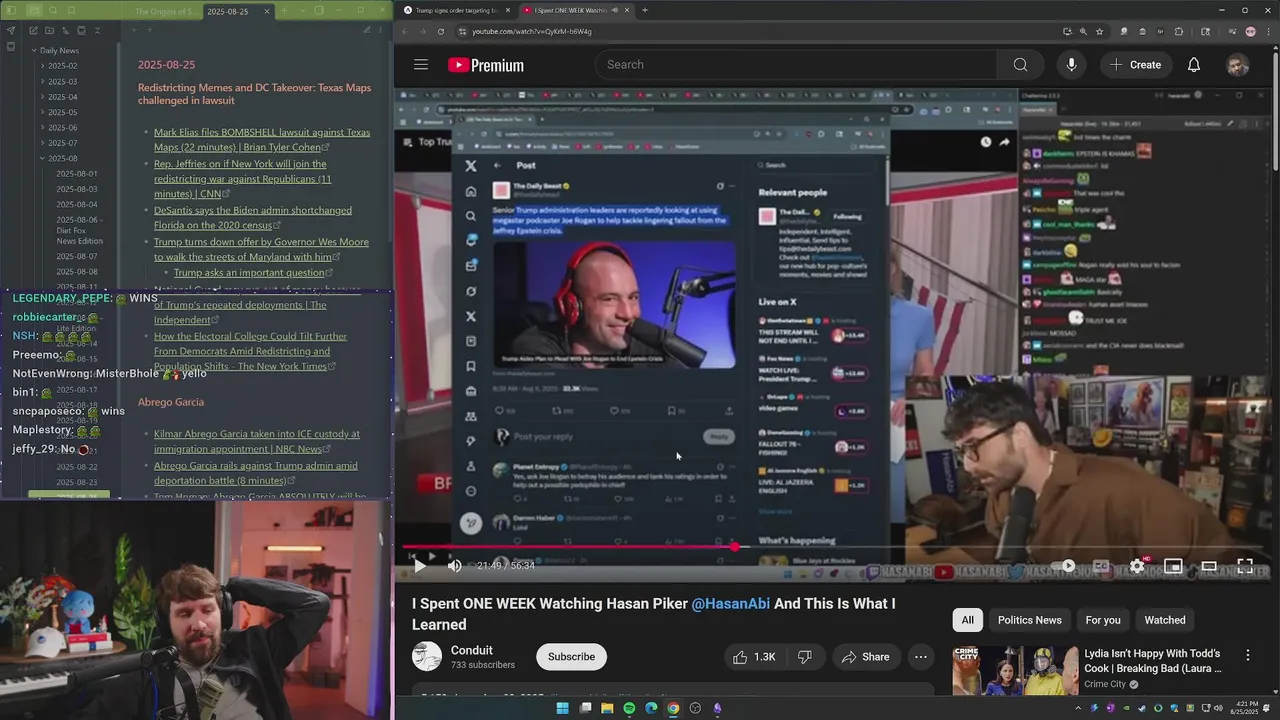
Task: Click the magnifier search button
Action: [x=1020, y=65]
